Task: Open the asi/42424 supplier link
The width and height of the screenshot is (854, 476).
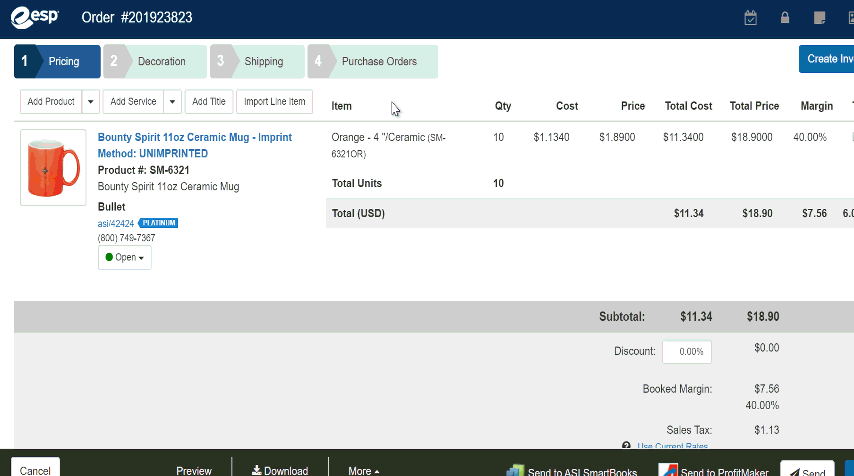Action: click(115, 223)
